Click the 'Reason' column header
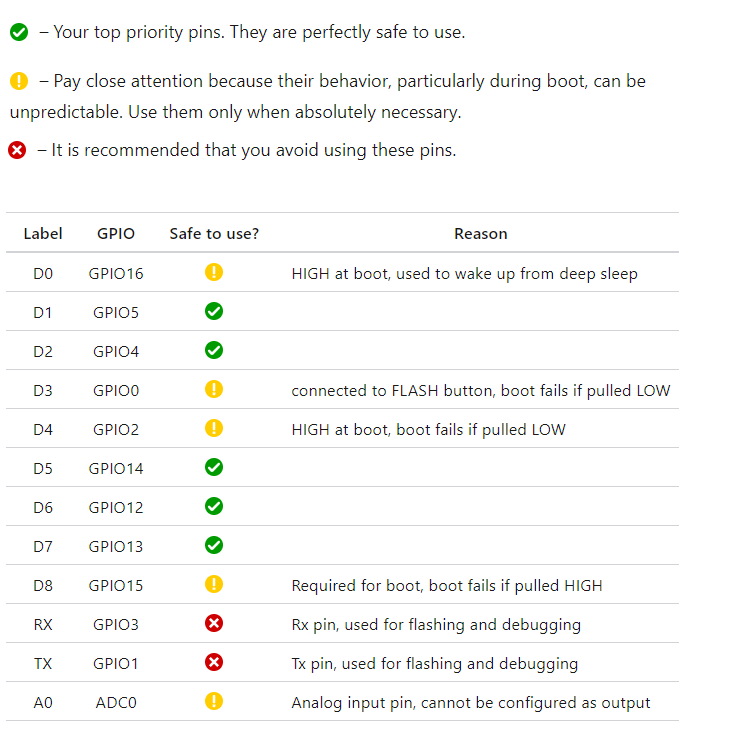 (x=481, y=234)
